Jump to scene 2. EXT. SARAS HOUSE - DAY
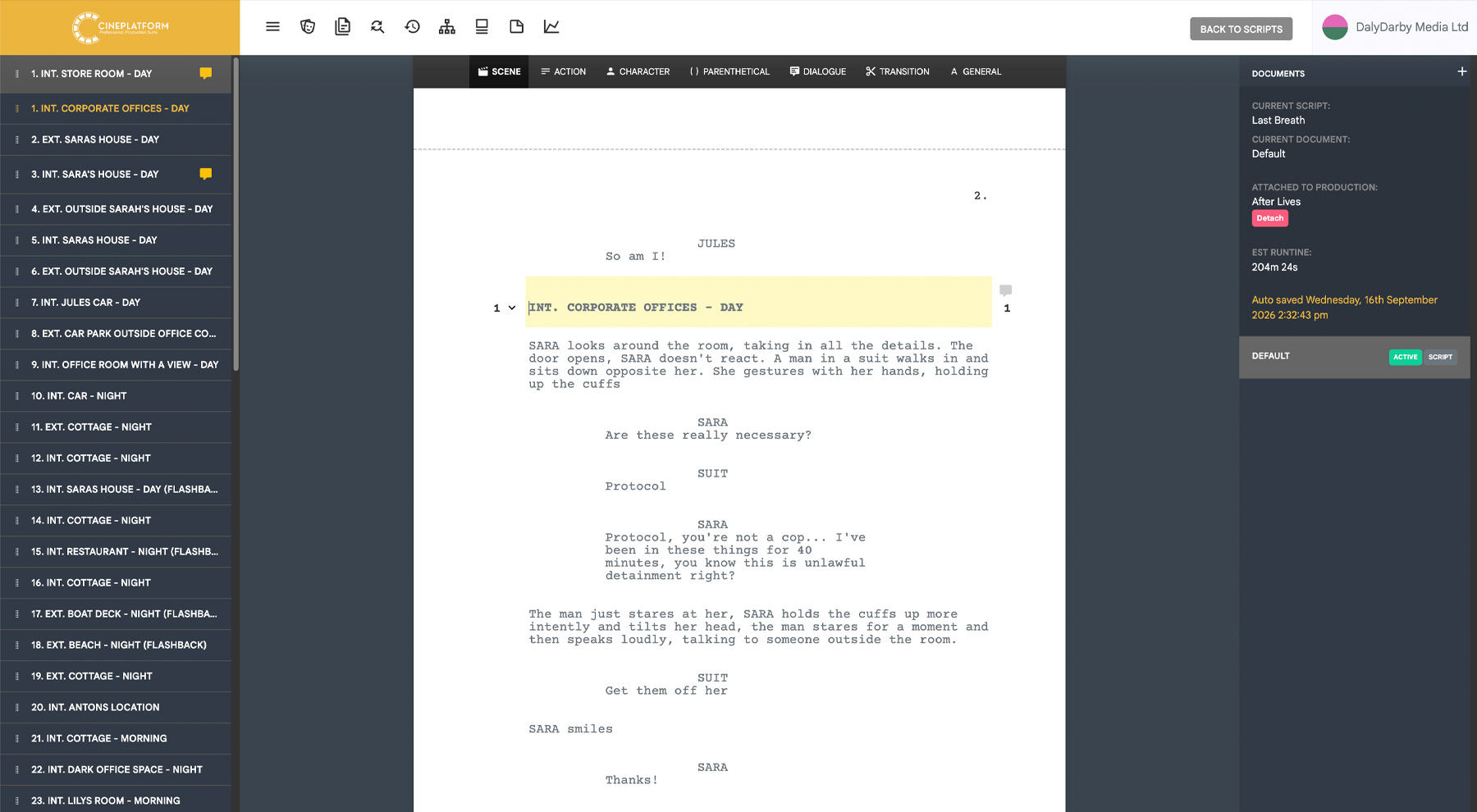Image resolution: width=1477 pixels, height=812 pixels. [116, 139]
